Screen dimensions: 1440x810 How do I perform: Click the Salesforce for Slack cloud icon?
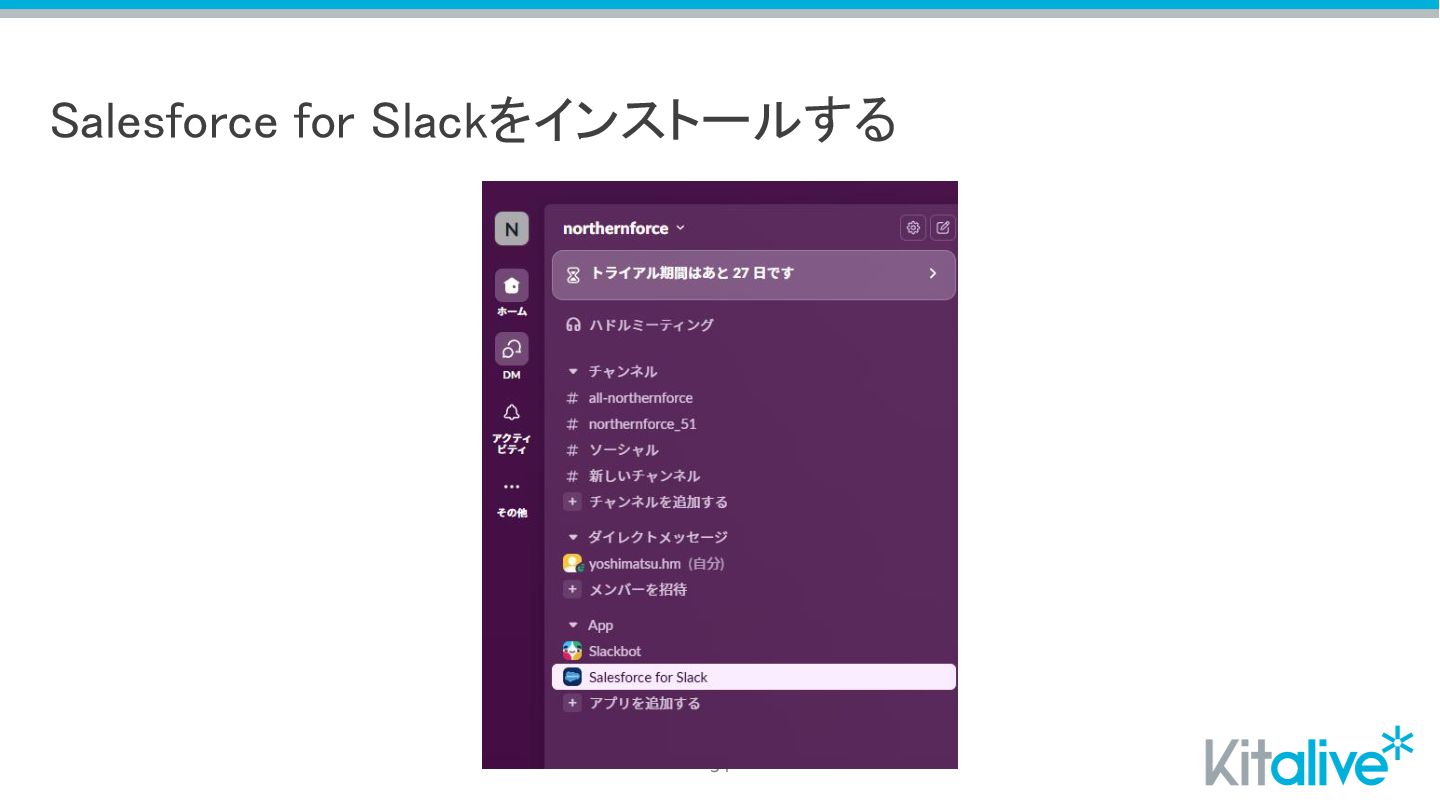point(572,677)
